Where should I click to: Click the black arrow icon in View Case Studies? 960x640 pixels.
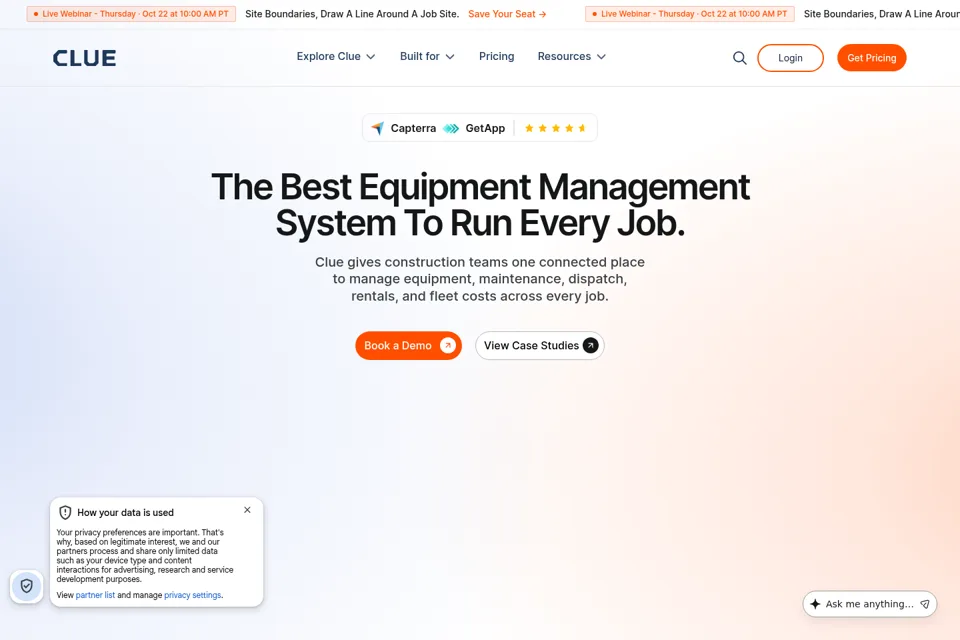590,345
